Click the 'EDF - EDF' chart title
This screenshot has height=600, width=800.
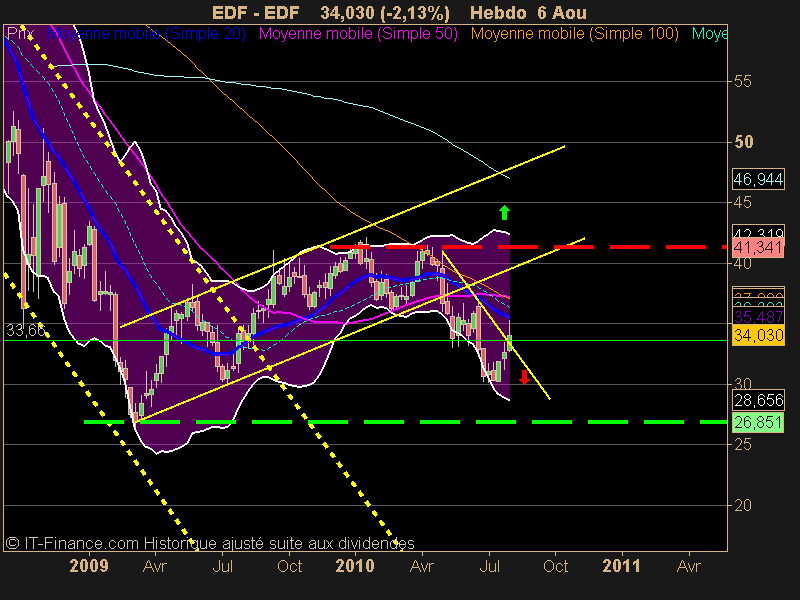(255, 13)
